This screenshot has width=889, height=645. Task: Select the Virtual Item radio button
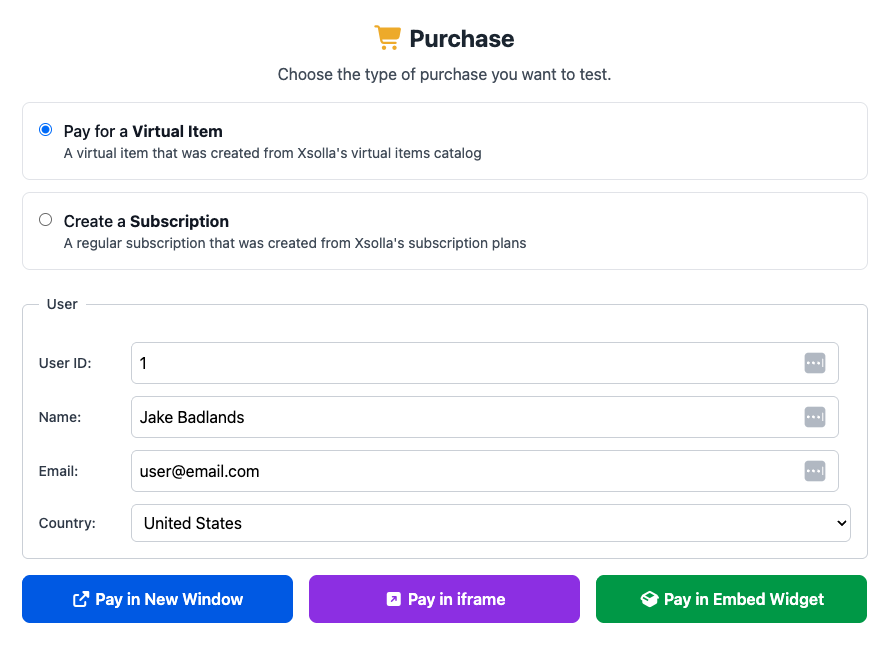(x=45, y=130)
